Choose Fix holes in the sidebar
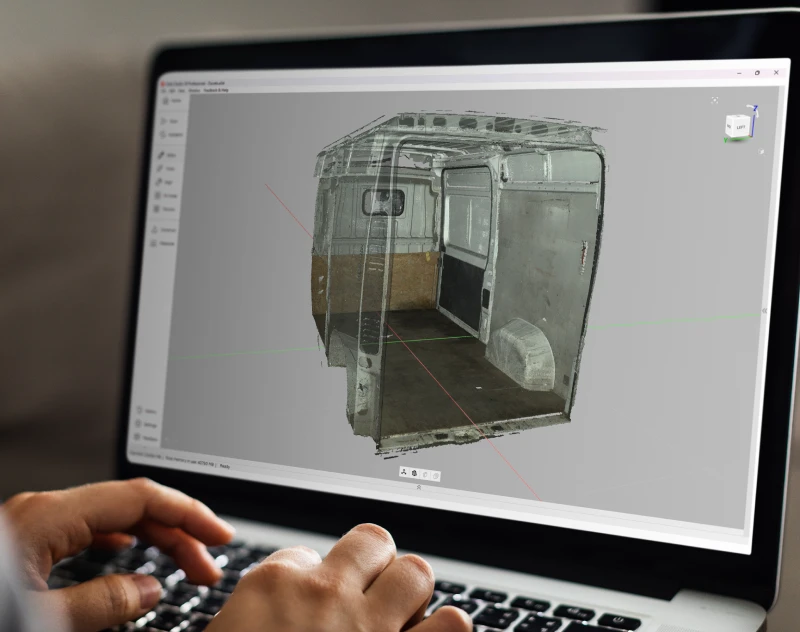This screenshot has height=632, width=800. (x=166, y=195)
